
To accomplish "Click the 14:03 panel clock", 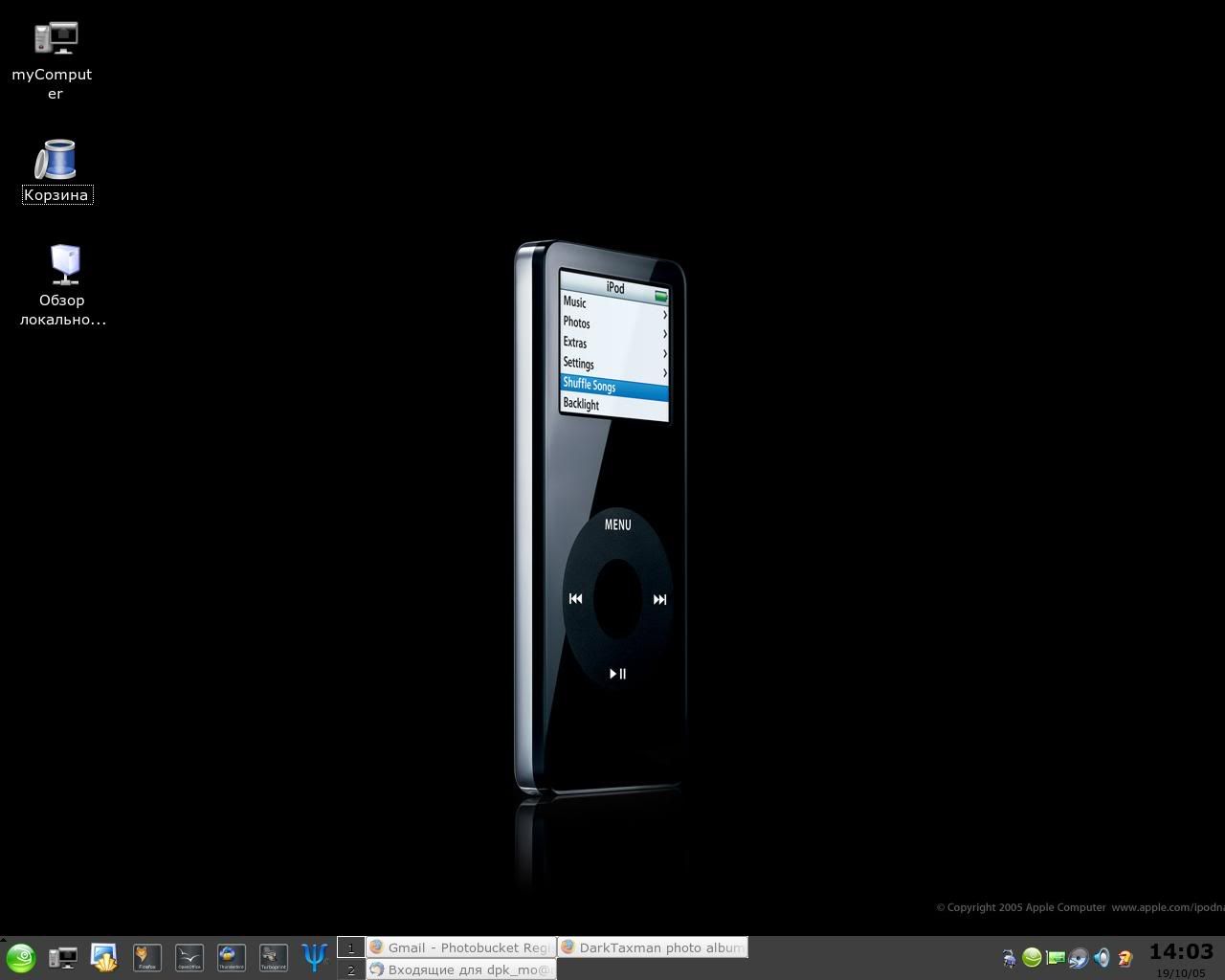I will pos(1181,951).
